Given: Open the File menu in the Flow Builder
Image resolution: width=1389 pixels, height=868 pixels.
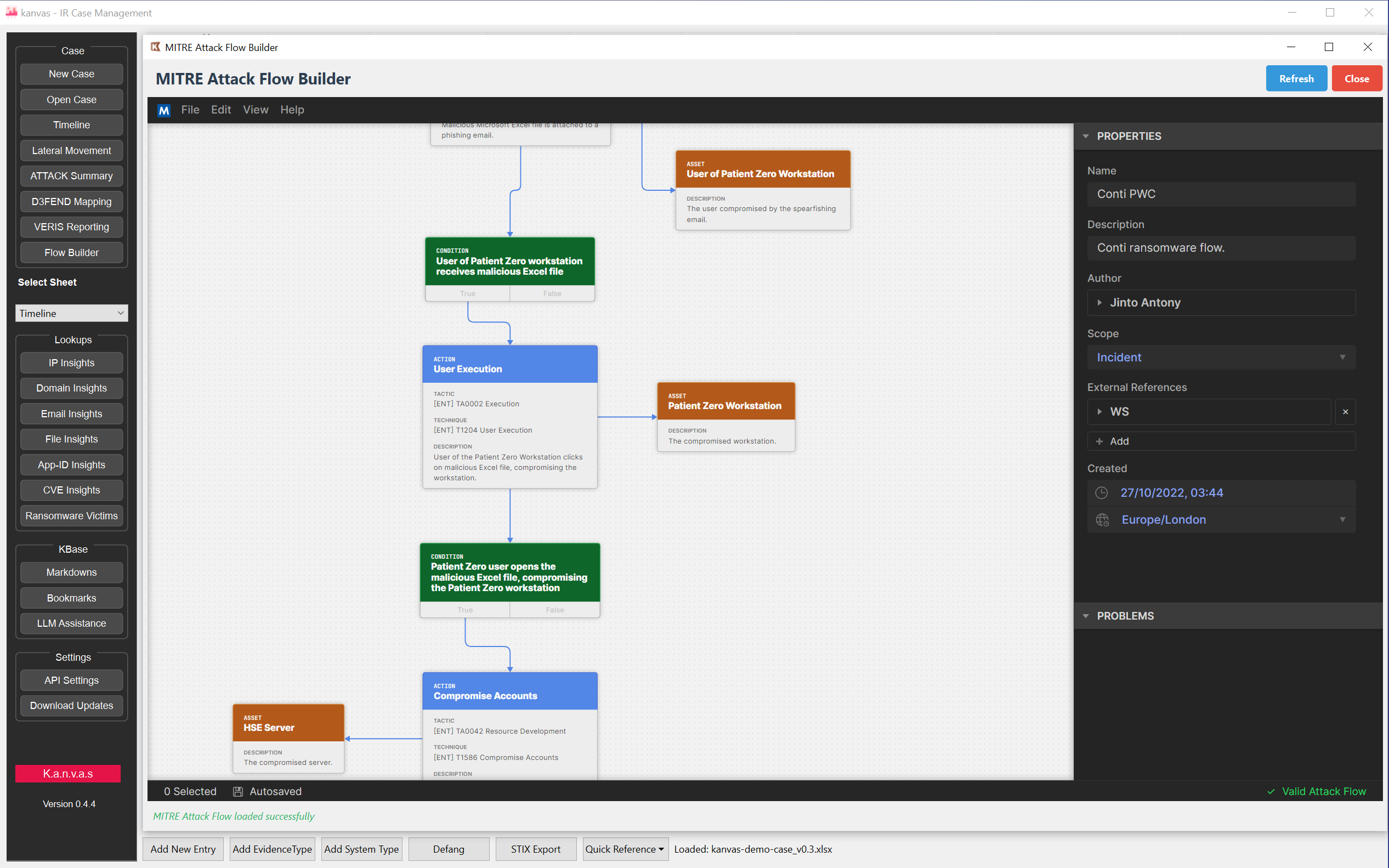Looking at the screenshot, I should [190, 110].
